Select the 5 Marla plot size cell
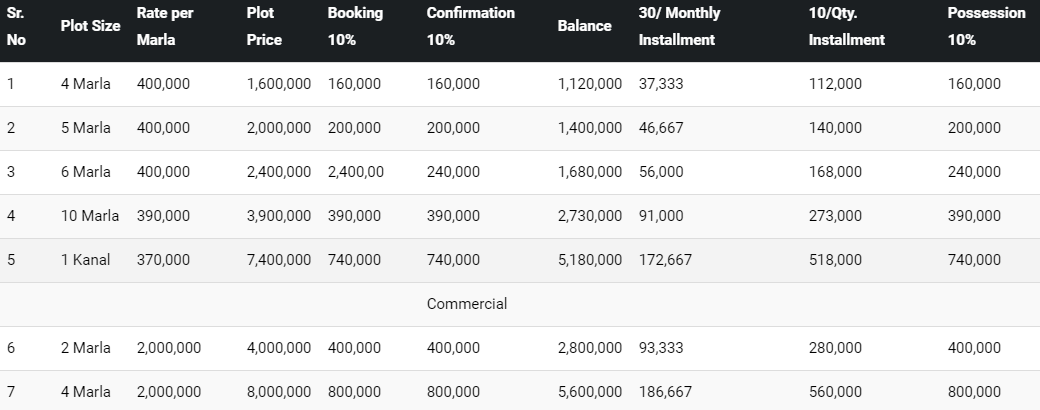This screenshot has height=410, width=1040. [x=85, y=128]
